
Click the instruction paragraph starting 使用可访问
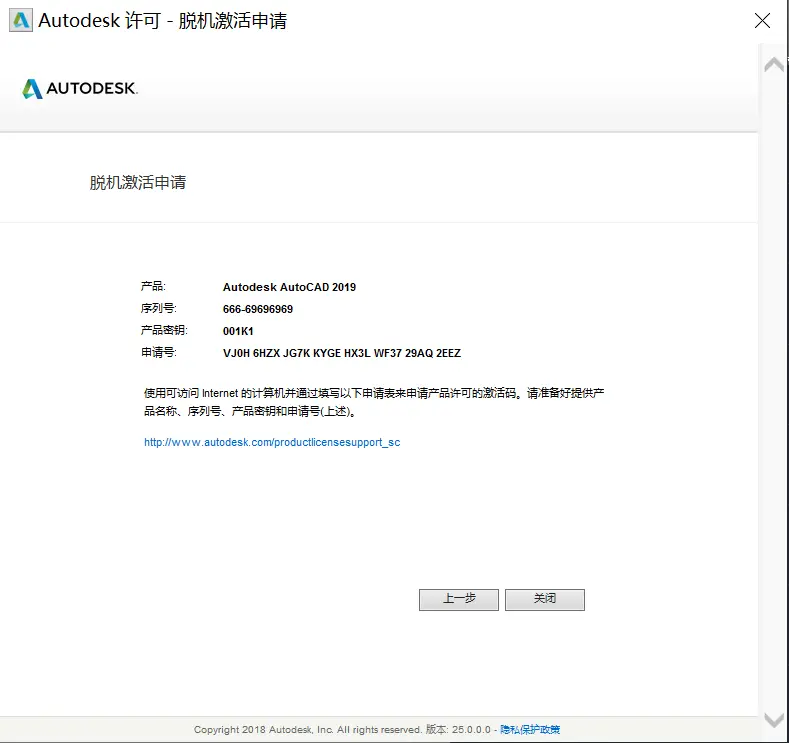point(374,402)
